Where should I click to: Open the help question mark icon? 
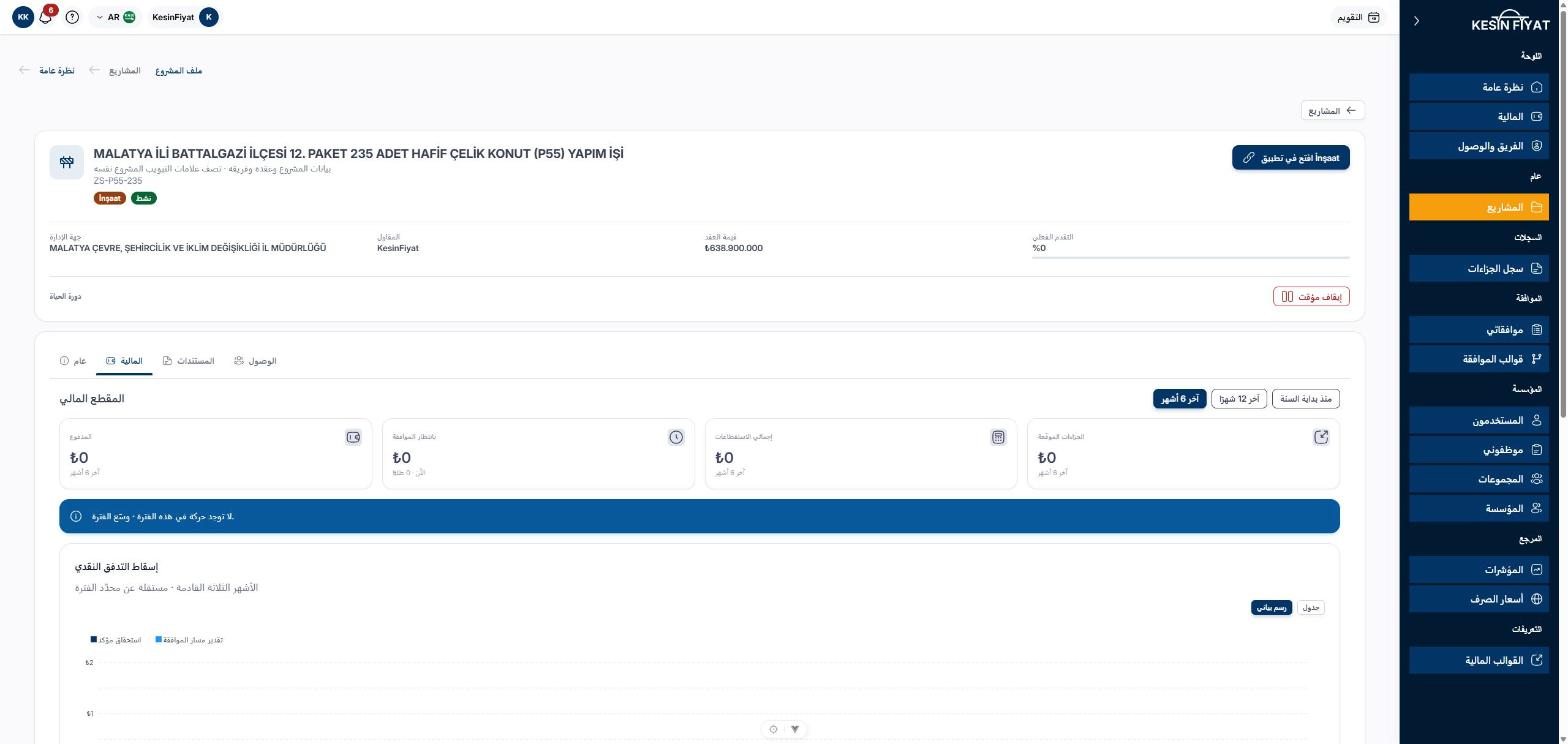(72, 17)
